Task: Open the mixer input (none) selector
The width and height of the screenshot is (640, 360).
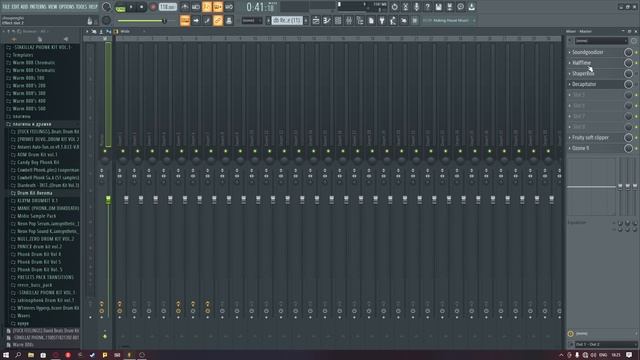Action: coord(601,41)
